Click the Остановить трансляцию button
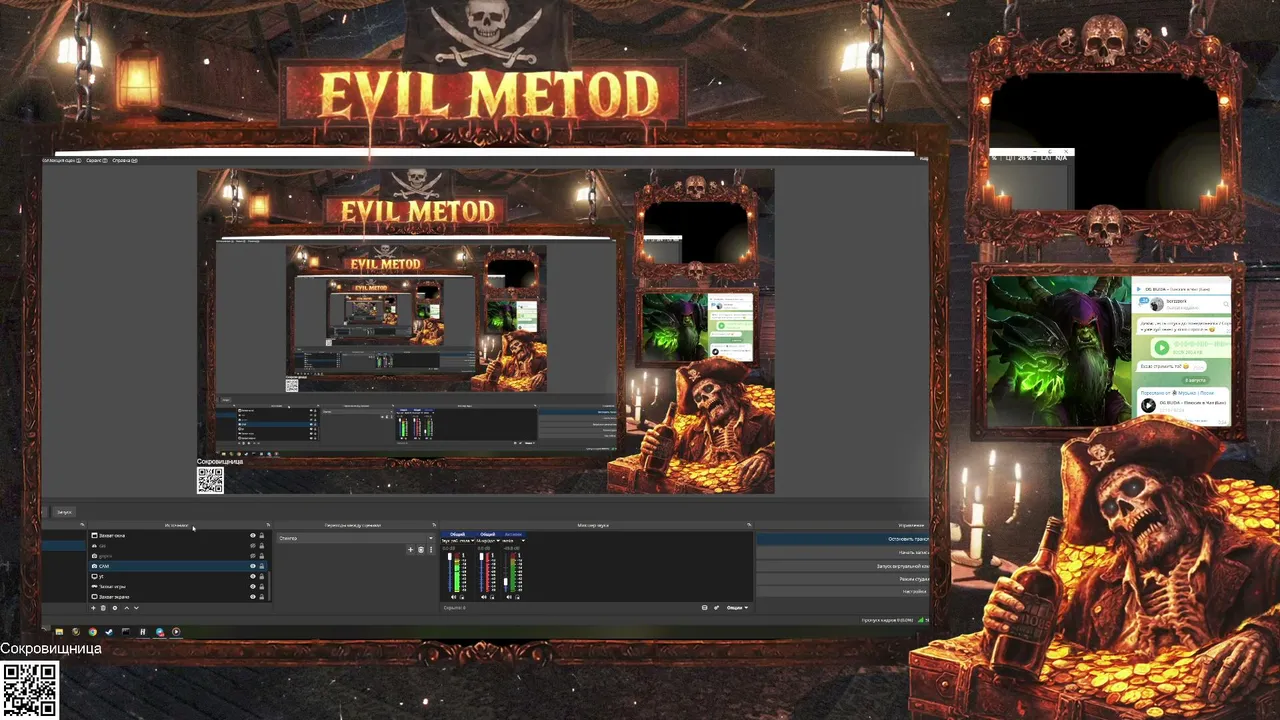The image size is (1280, 720). [x=842, y=539]
